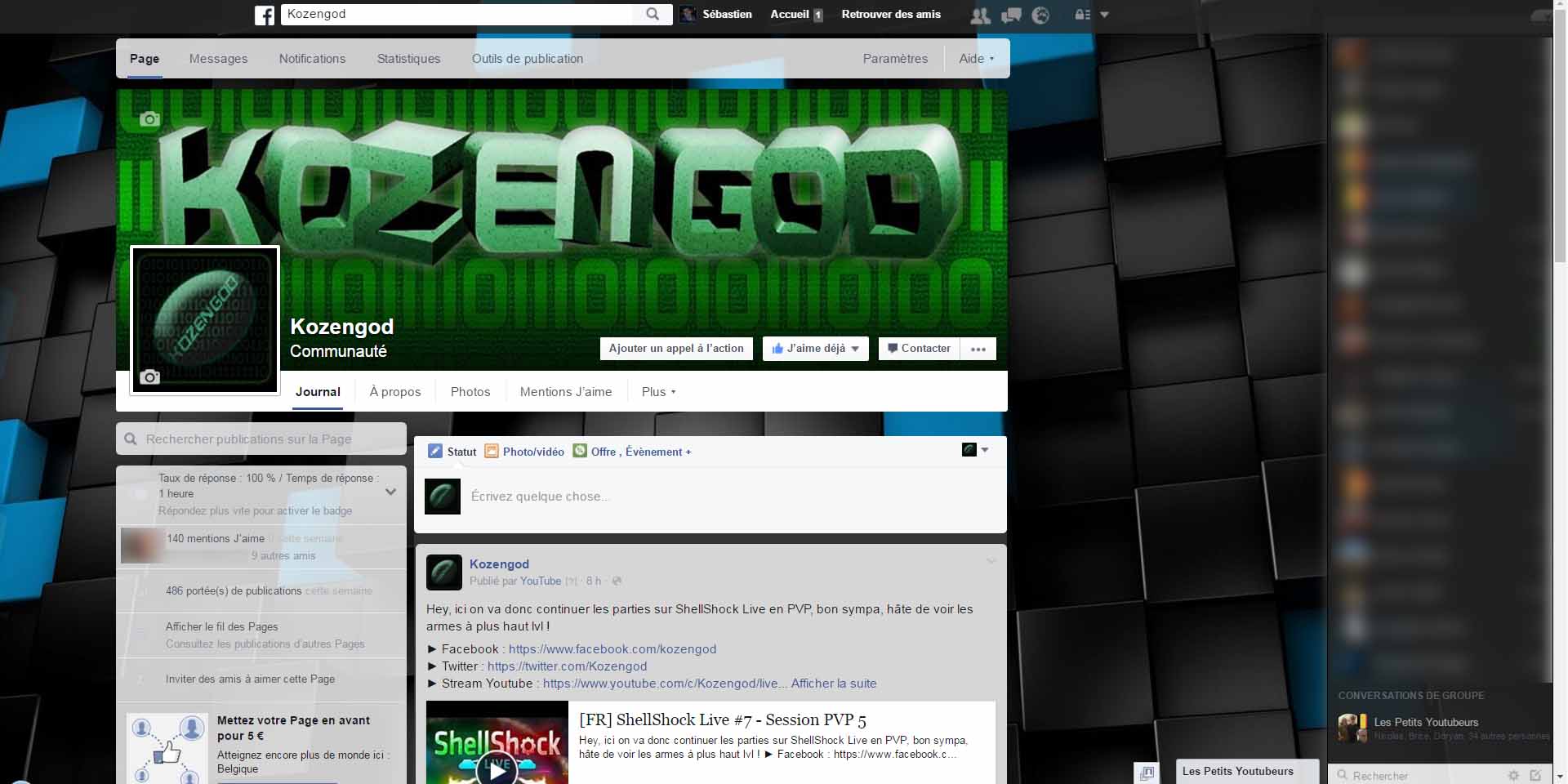Click camera icon on cover photo
This screenshot has width=1568, height=784.
coord(149,119)
